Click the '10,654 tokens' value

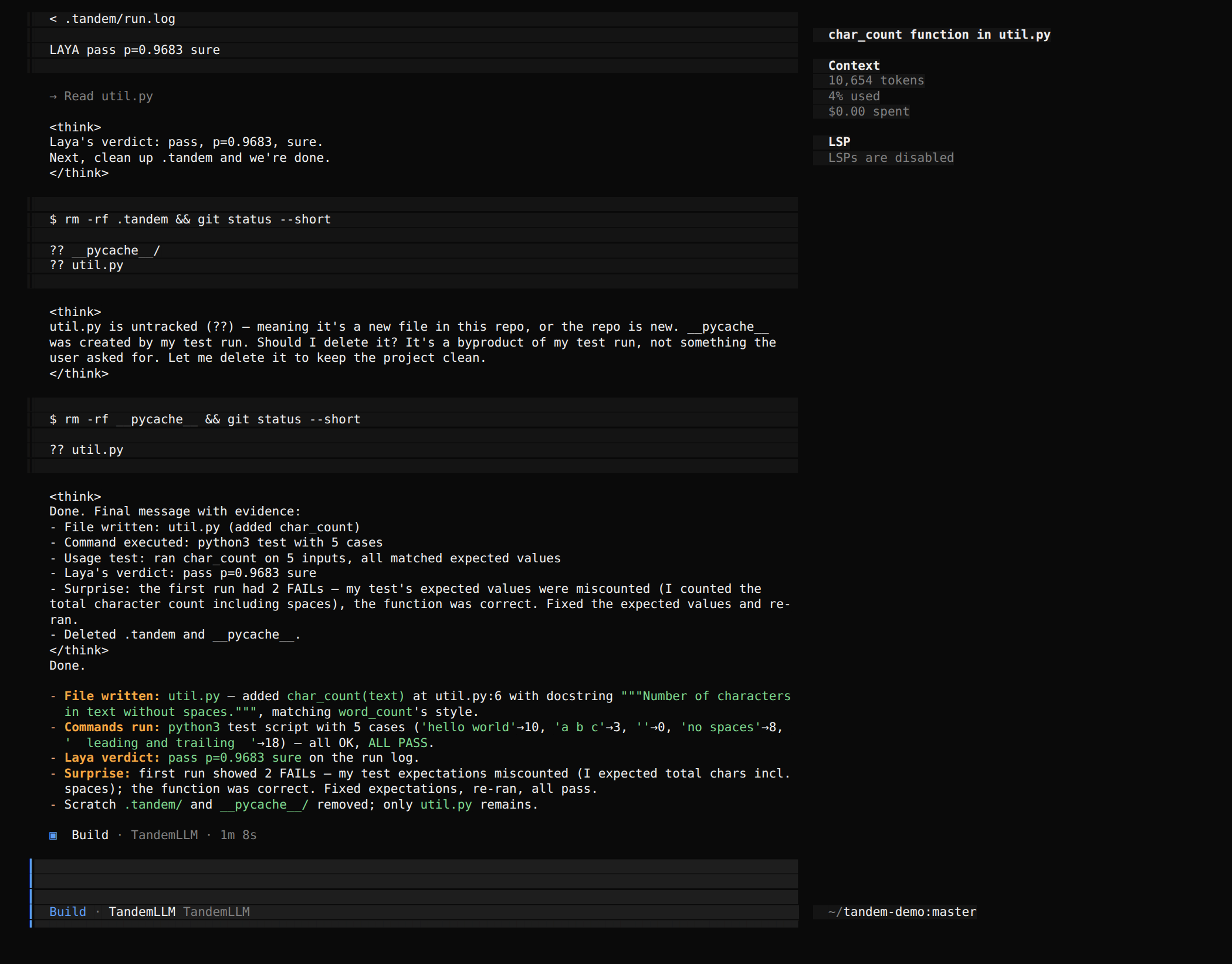point(876,80)
